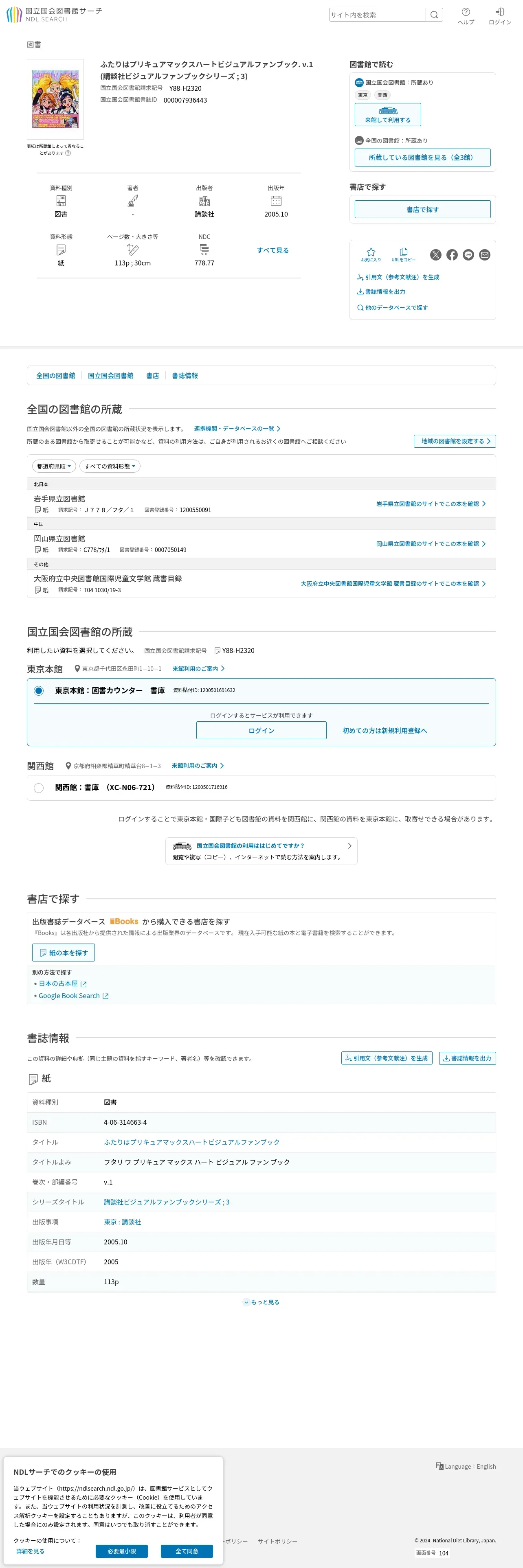523x1568 pixels.
Task: Focus the サイト内を検索 search field
Action: (378, 15)
